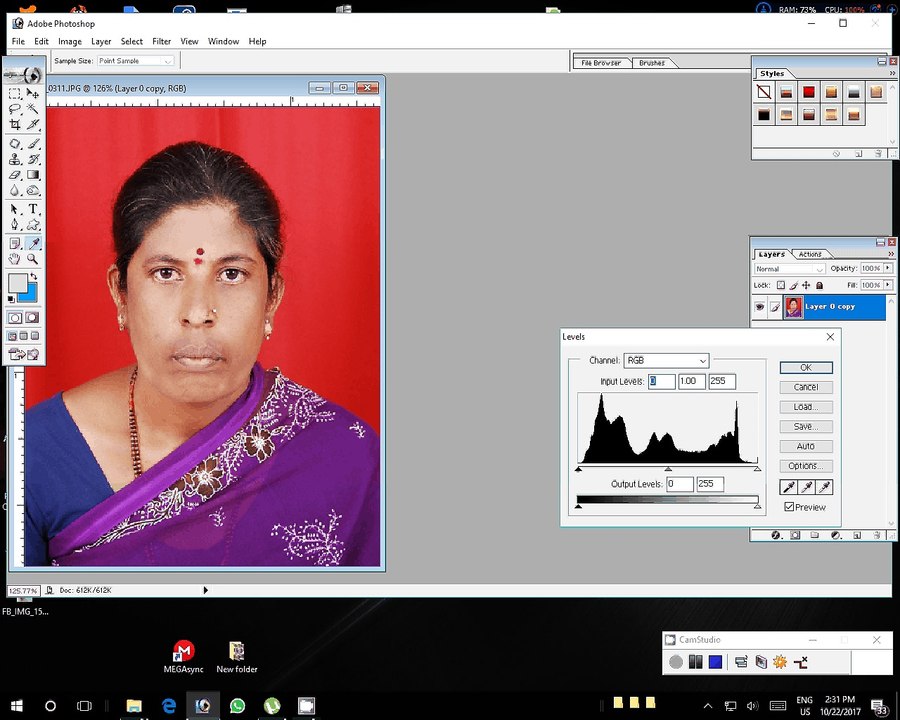Select the Notes tool
Viewport: 900px width, 720px height.
click(x=15, y=243)
